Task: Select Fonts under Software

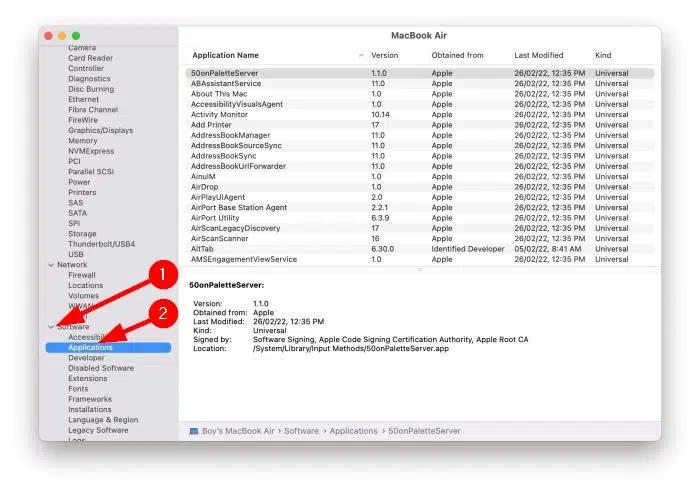Action: [x=78, y=389]
